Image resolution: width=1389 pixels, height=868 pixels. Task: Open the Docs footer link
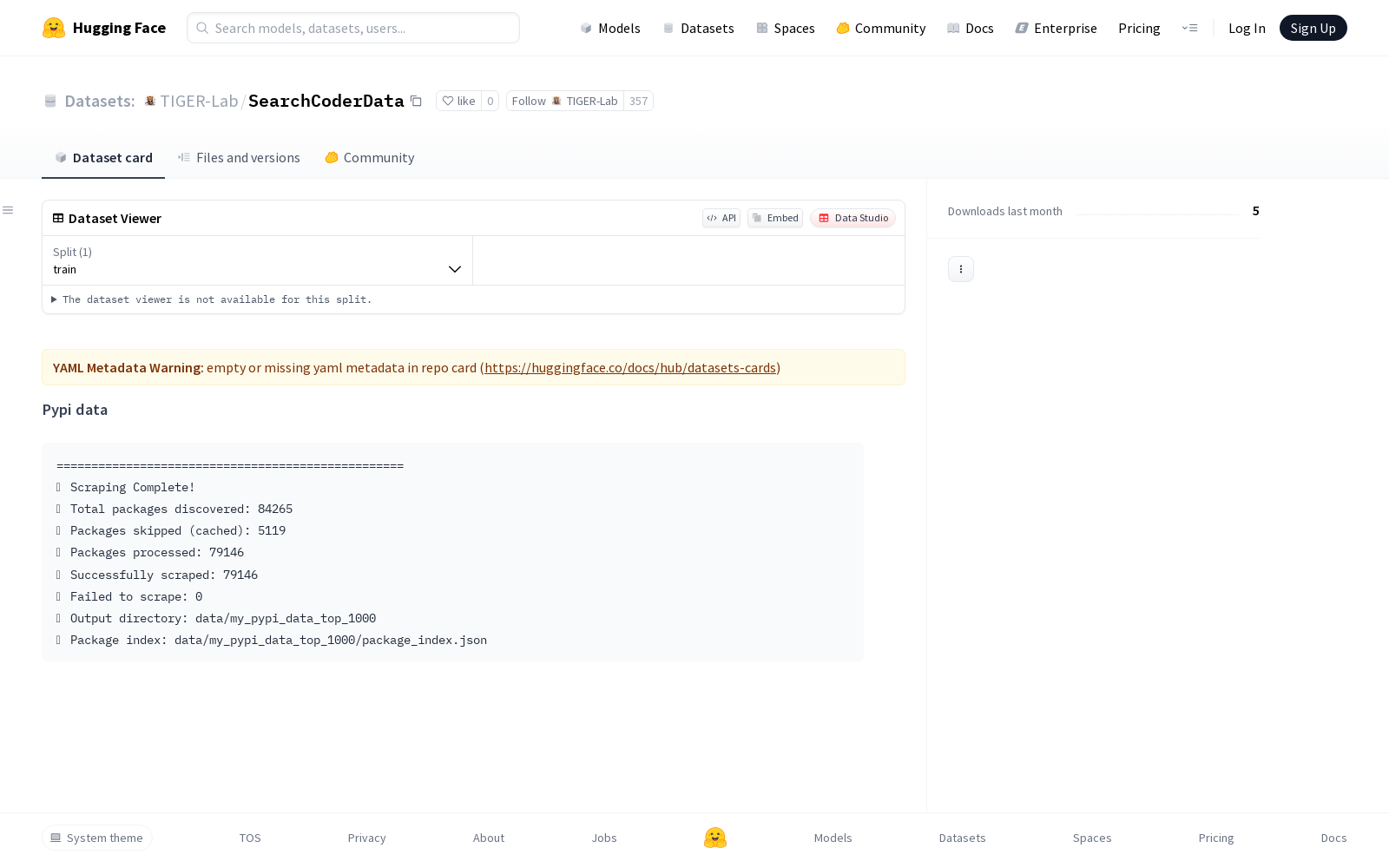1333,838
